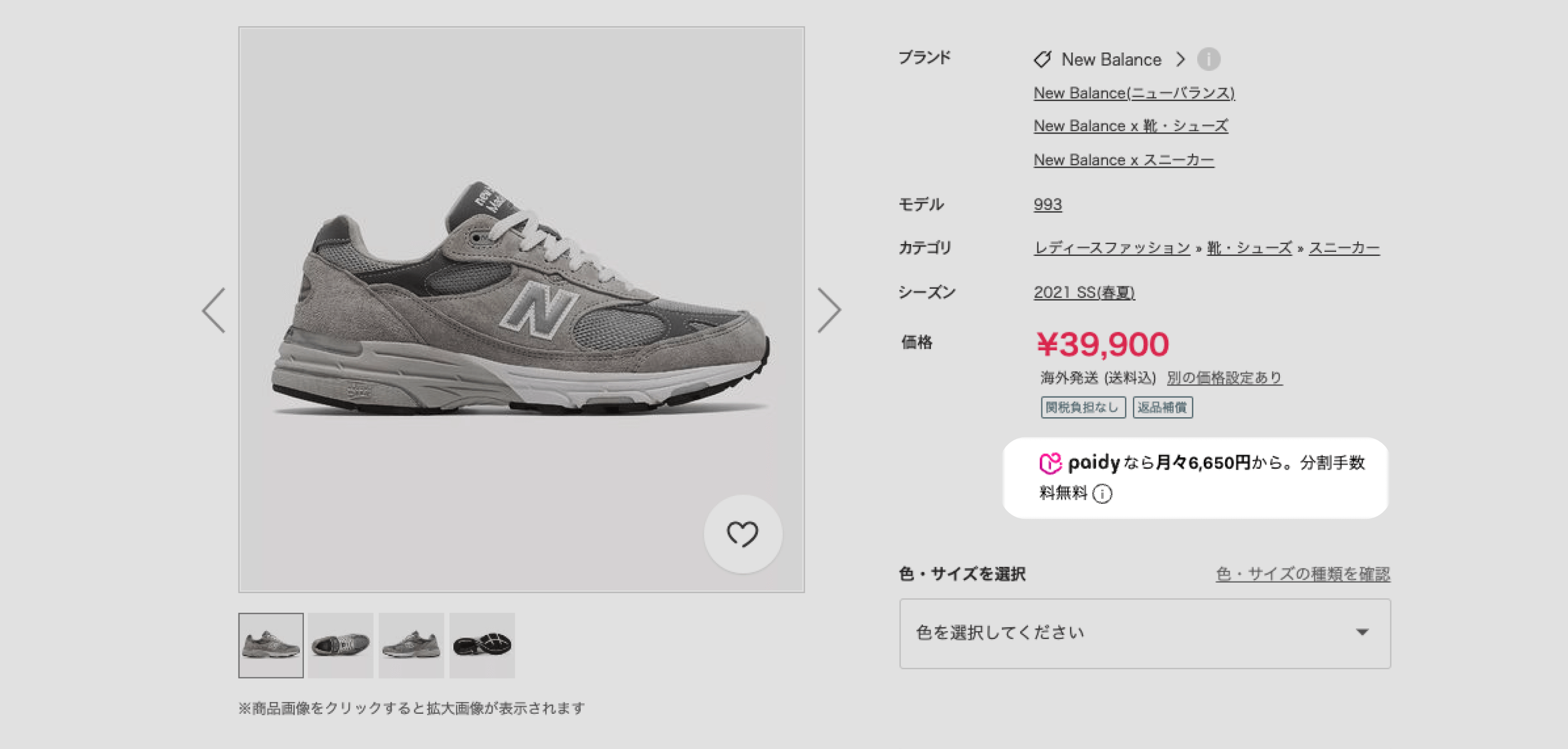Image resolution: width=1568 pixels, height=749 pixels.
Task: Open the New Balance(ニューバランス) link
Action: click(1134, 93)
